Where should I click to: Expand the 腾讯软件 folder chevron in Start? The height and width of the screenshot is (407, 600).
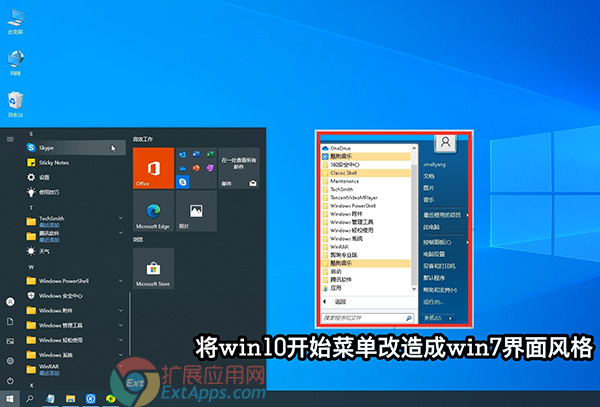pos(121,233)
